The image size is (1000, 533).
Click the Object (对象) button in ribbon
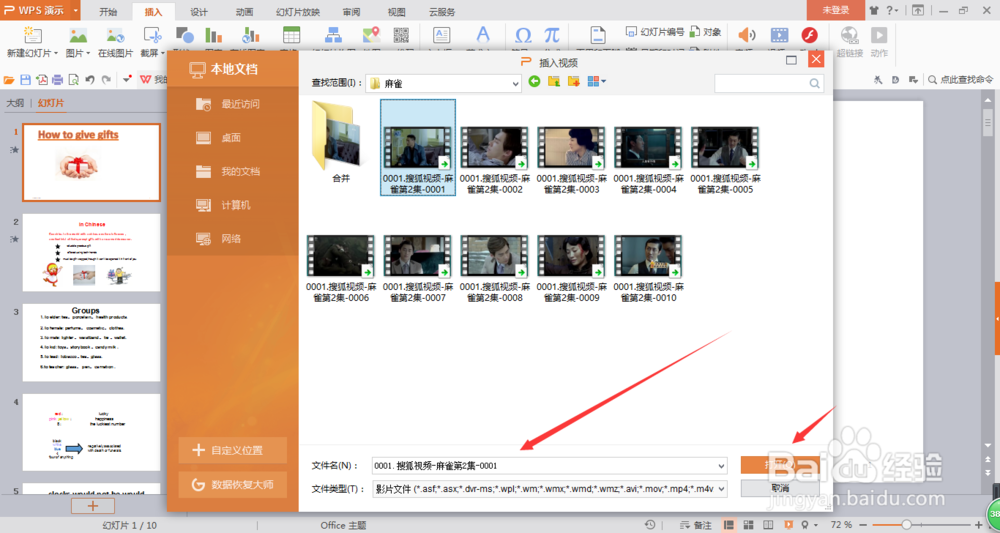pos(706,31)
